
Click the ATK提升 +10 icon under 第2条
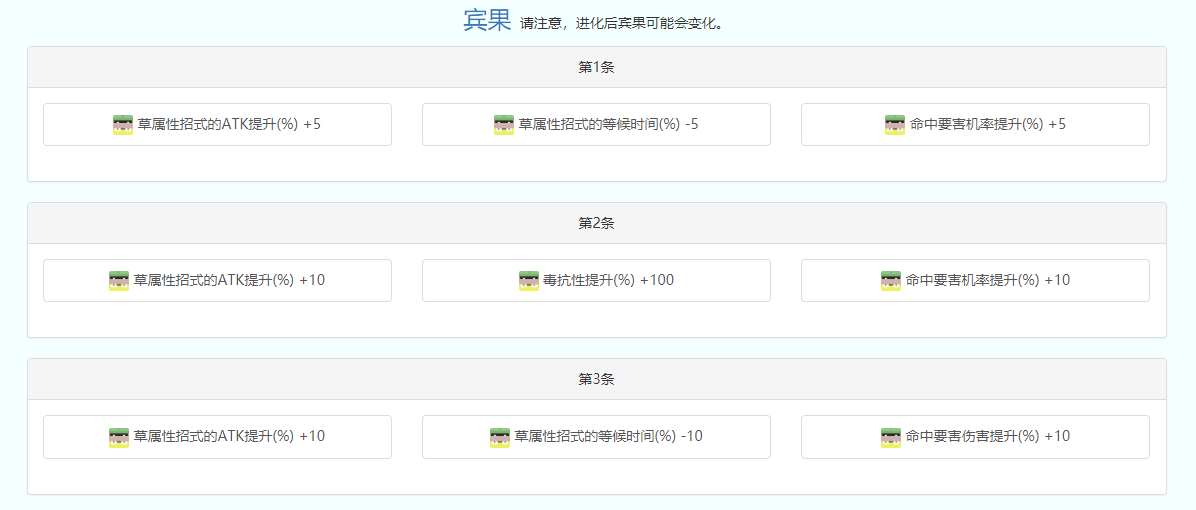[x=119, y=281]
